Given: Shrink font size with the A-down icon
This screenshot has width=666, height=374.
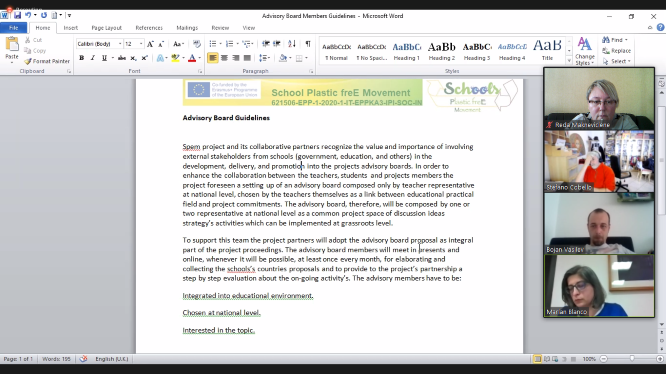Looking at the screenshot, I should tap(161, 44).
